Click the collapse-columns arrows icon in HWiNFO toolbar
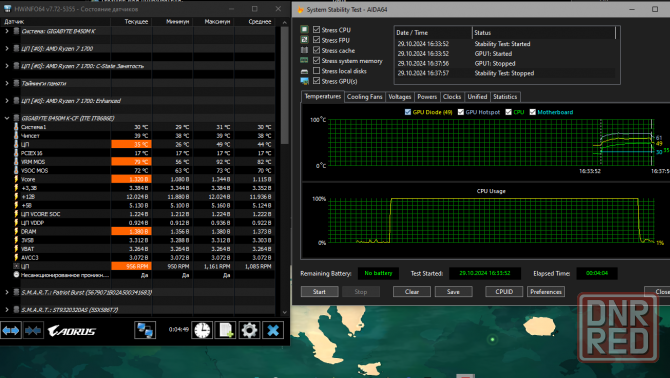 (33, 330)
